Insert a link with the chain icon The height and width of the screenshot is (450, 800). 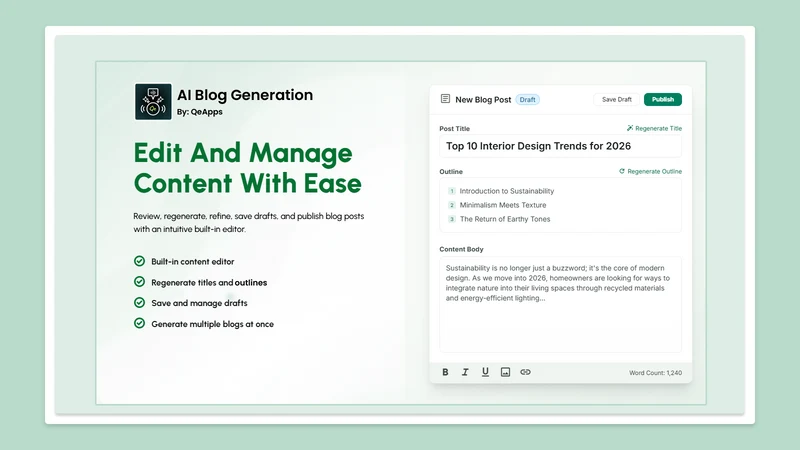(x=525, y=372)
